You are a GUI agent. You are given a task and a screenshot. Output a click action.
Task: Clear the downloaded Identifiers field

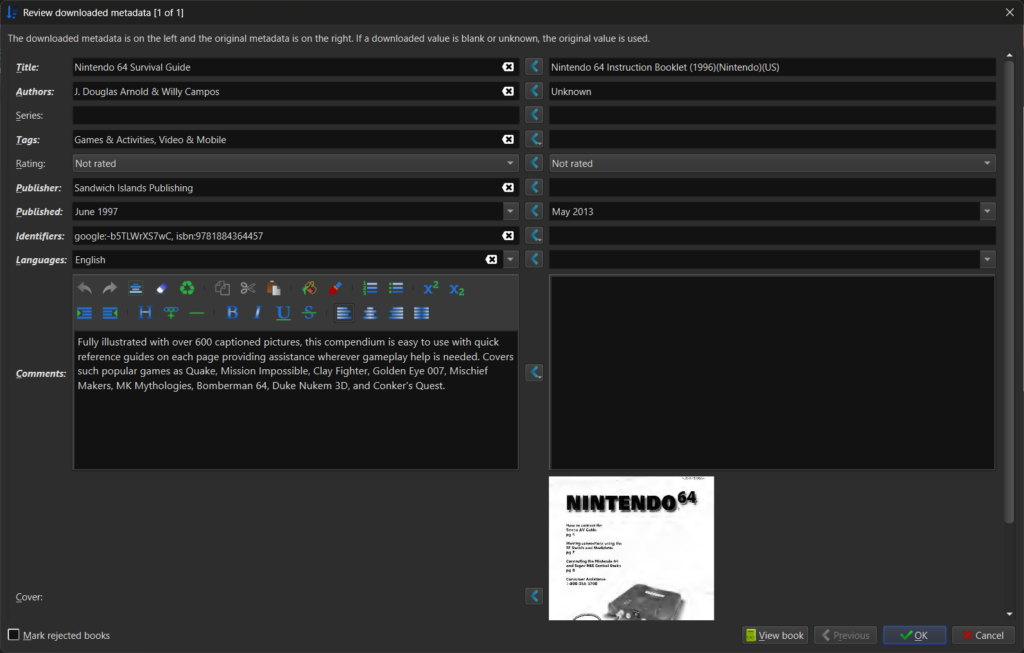(508, 236)
